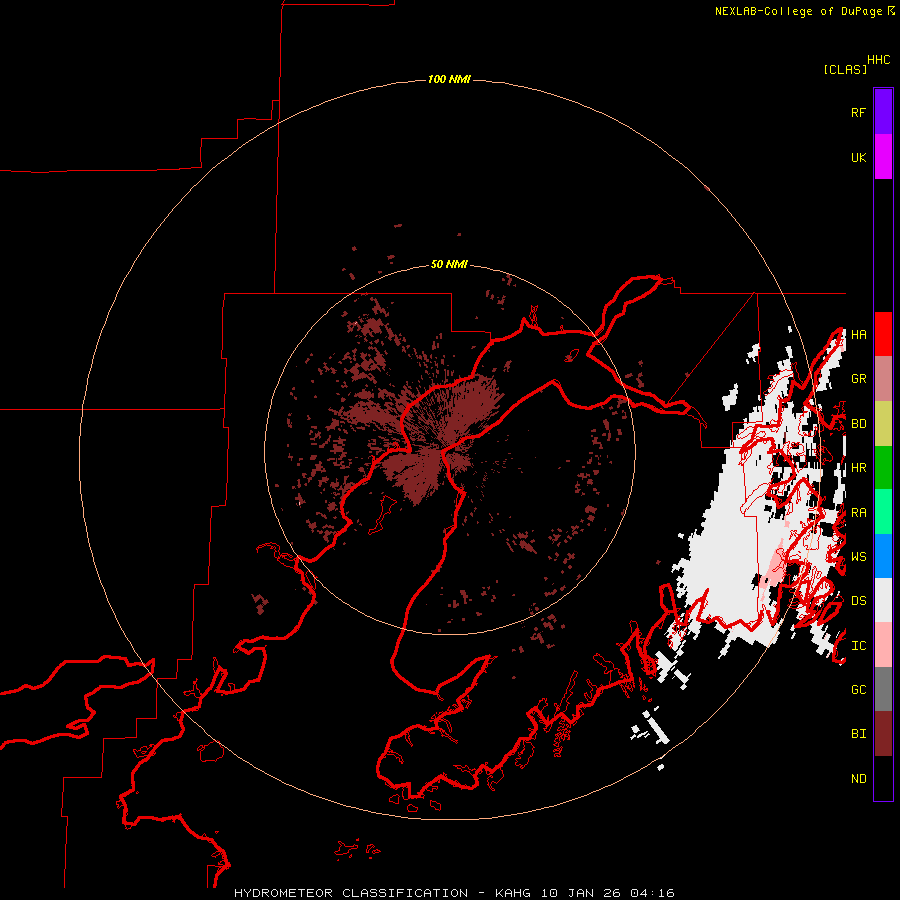Click the GR legend label
Screen dimensions: 900x900
point(858,379)
